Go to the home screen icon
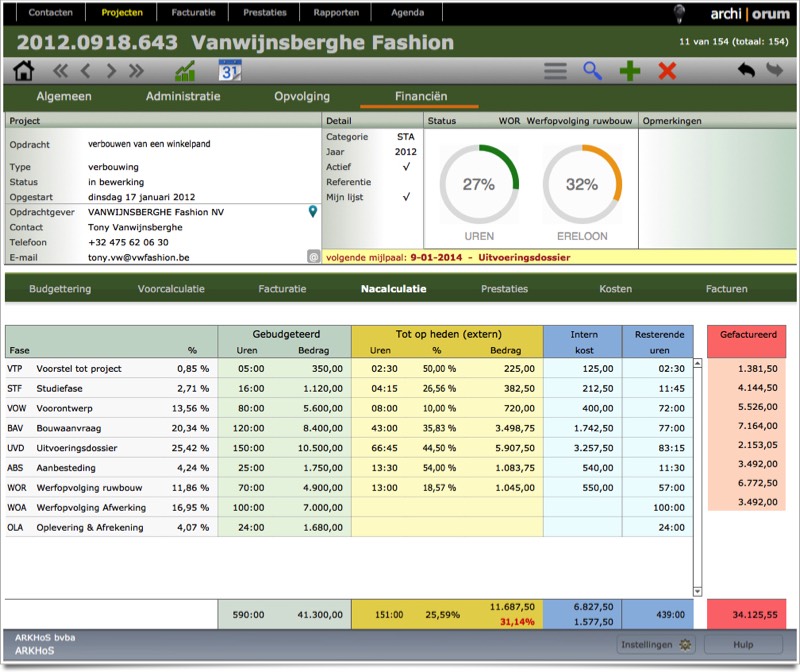 [23, 71]
